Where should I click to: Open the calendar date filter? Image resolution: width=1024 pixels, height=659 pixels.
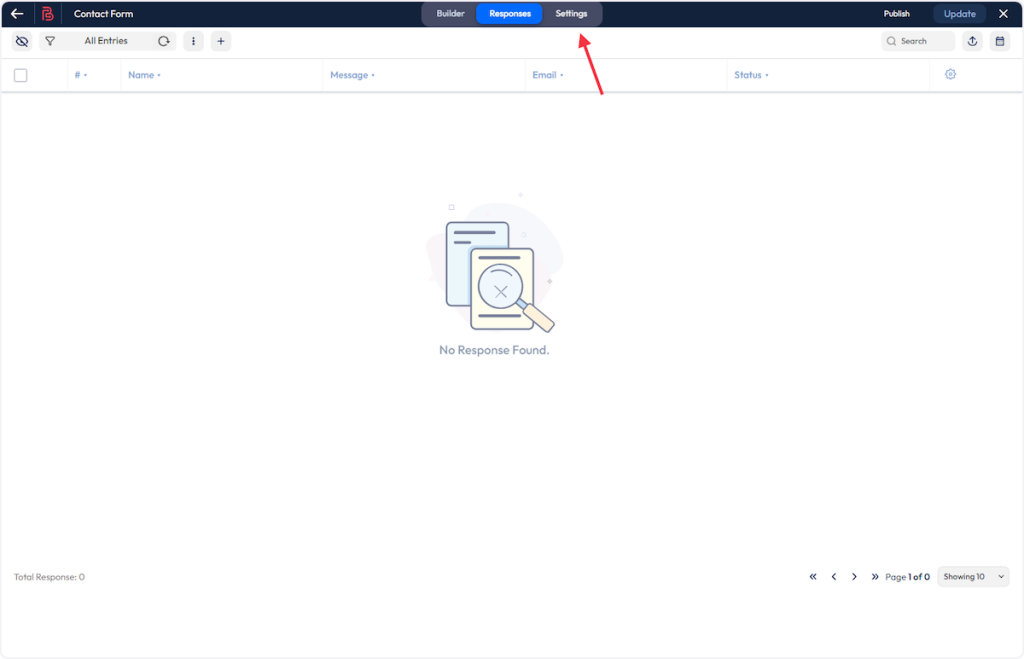click(999, 41)
